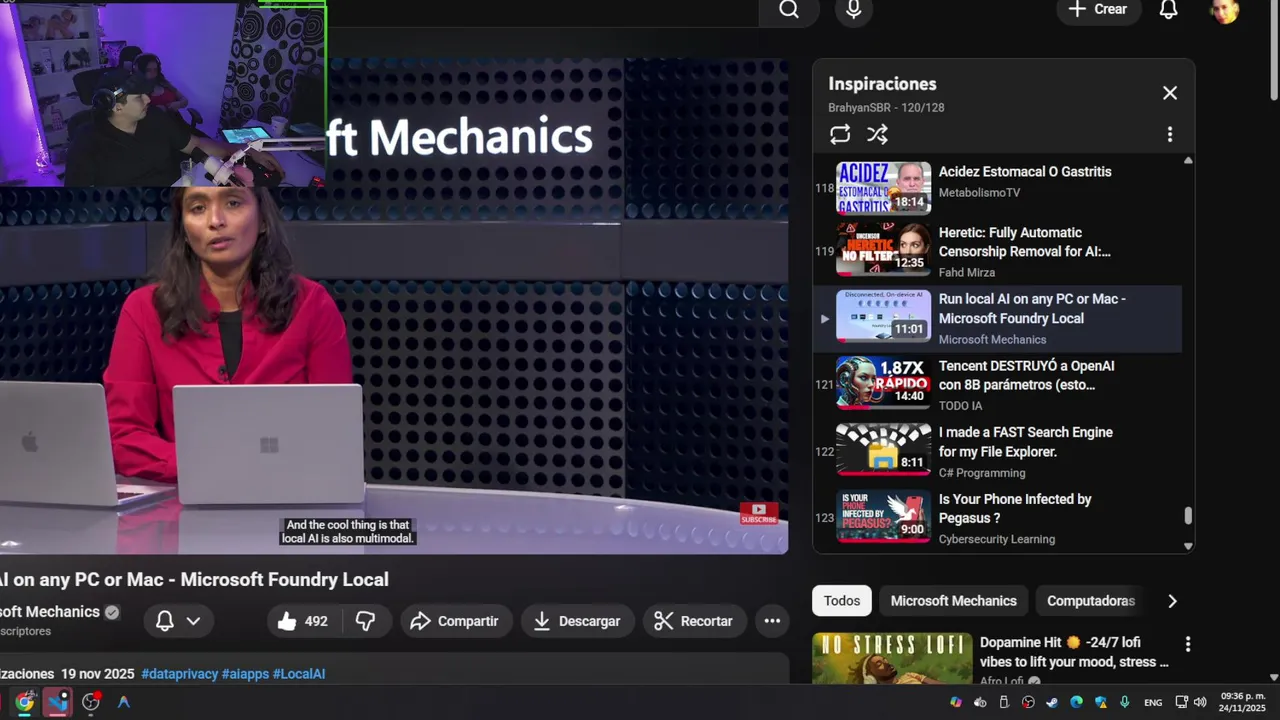Click the OBS system tray icon
The width and height of the screenshot is (1280, 720).
click(1028, 702)
